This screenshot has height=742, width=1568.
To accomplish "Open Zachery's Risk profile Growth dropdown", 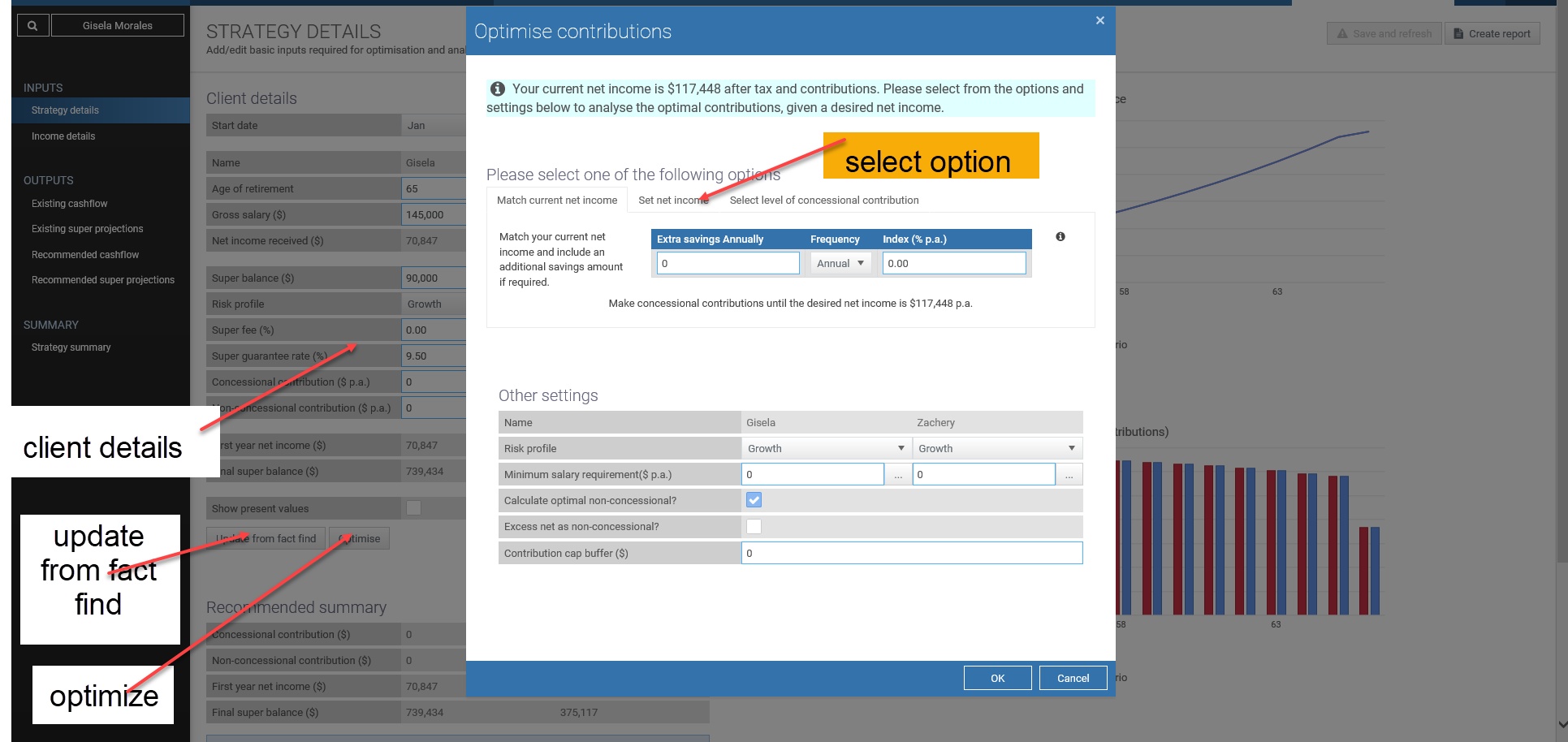I will [997, 448].
